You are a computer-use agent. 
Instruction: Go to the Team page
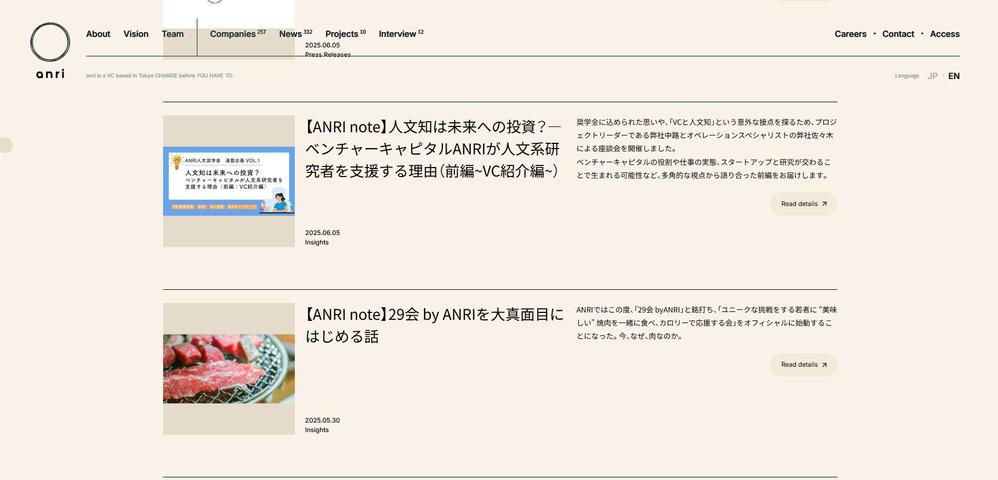pos(172,34)
